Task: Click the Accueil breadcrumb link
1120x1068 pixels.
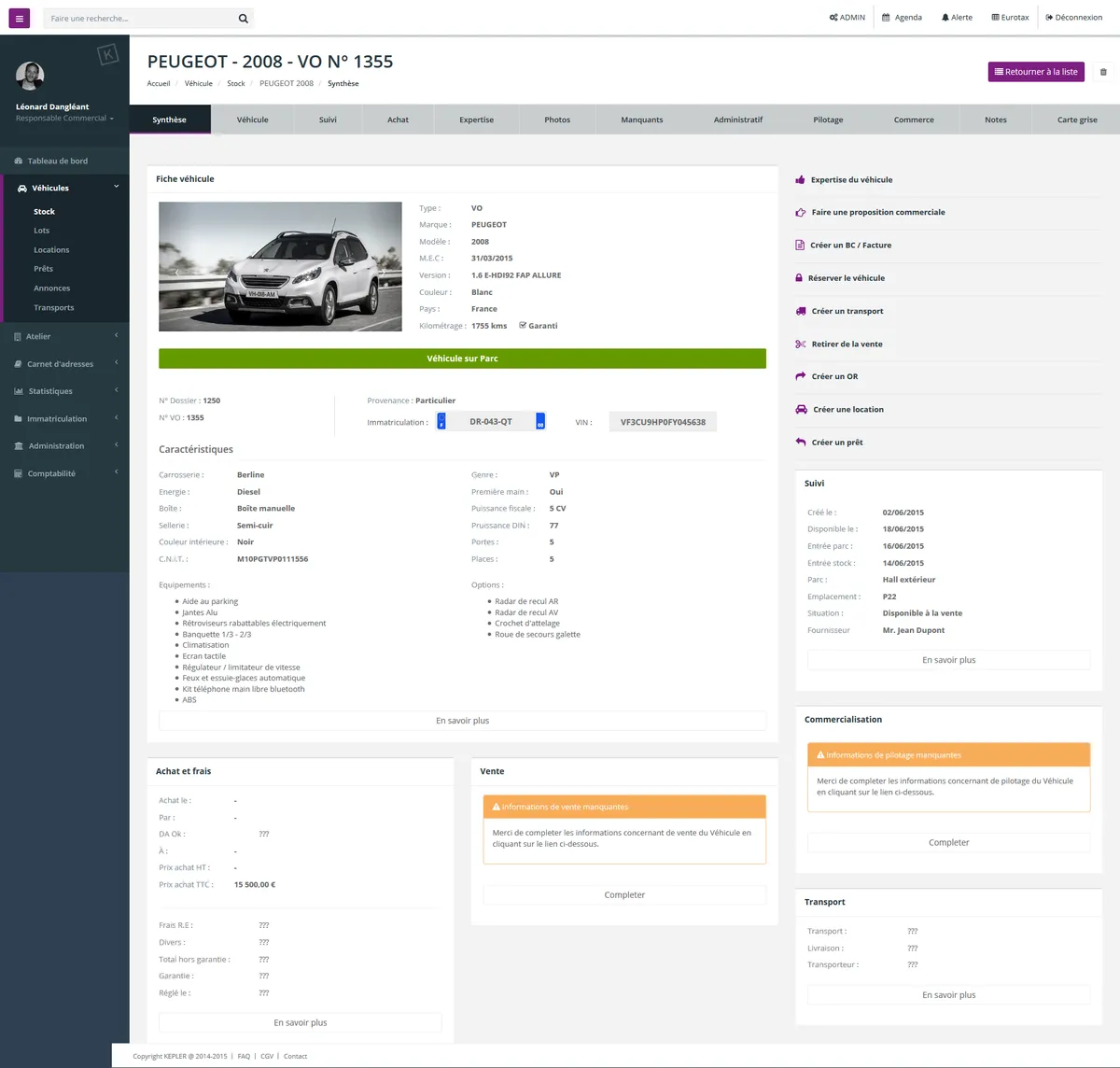Action: point(159,84)
